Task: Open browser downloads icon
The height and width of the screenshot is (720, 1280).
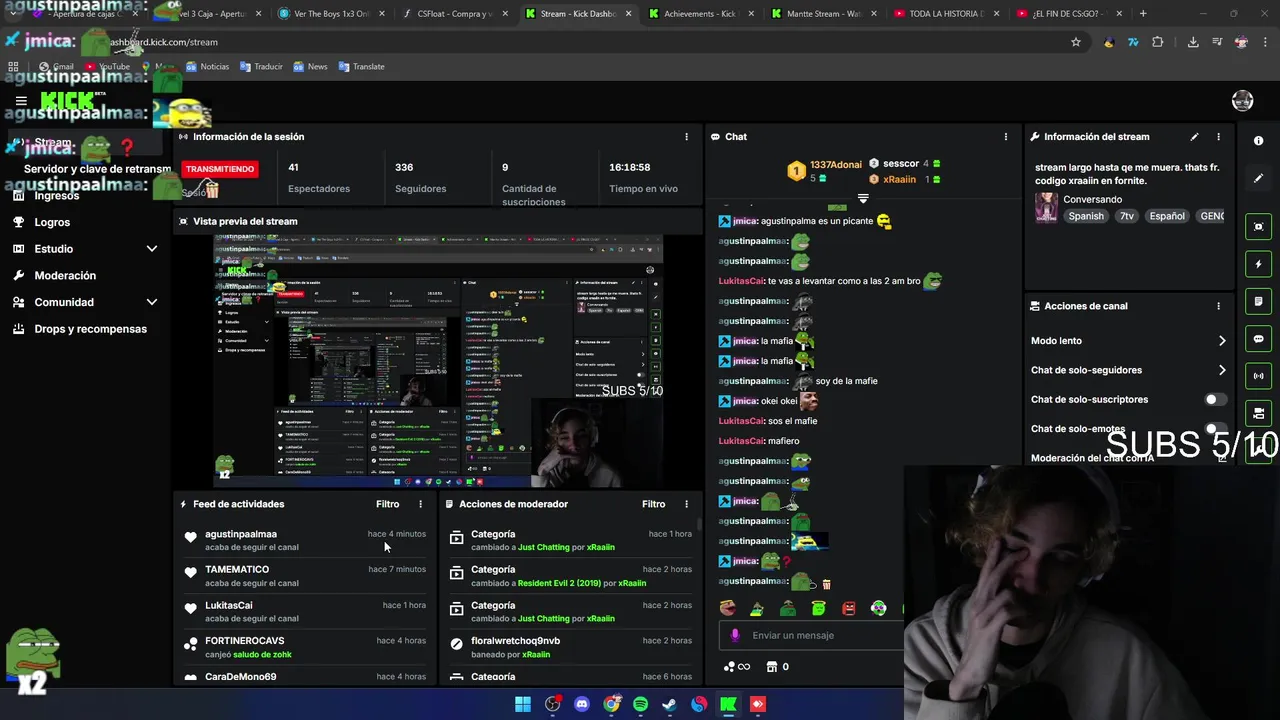Action: tap(1193, 42)
